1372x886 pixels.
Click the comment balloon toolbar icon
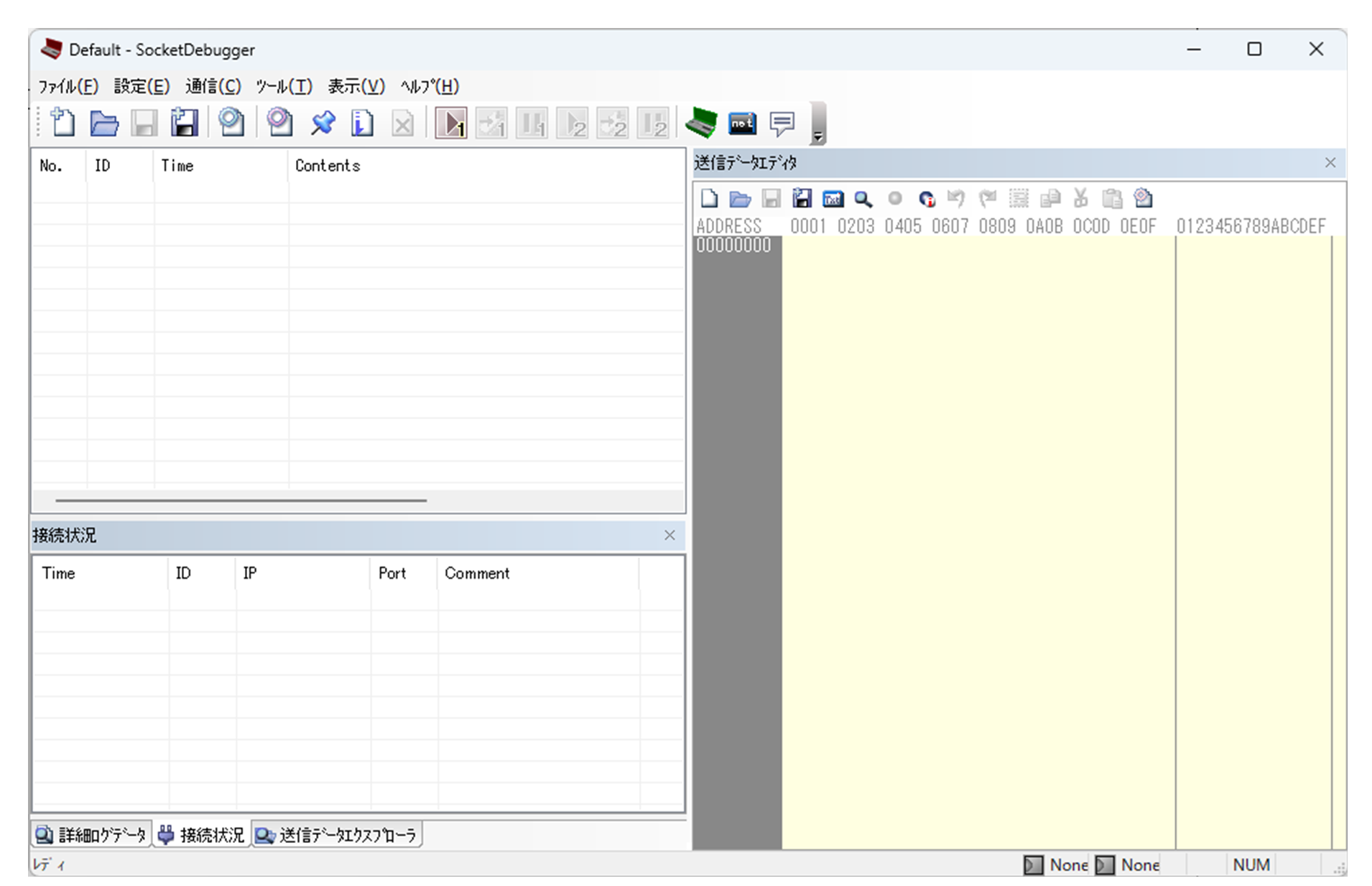(782, 123)
